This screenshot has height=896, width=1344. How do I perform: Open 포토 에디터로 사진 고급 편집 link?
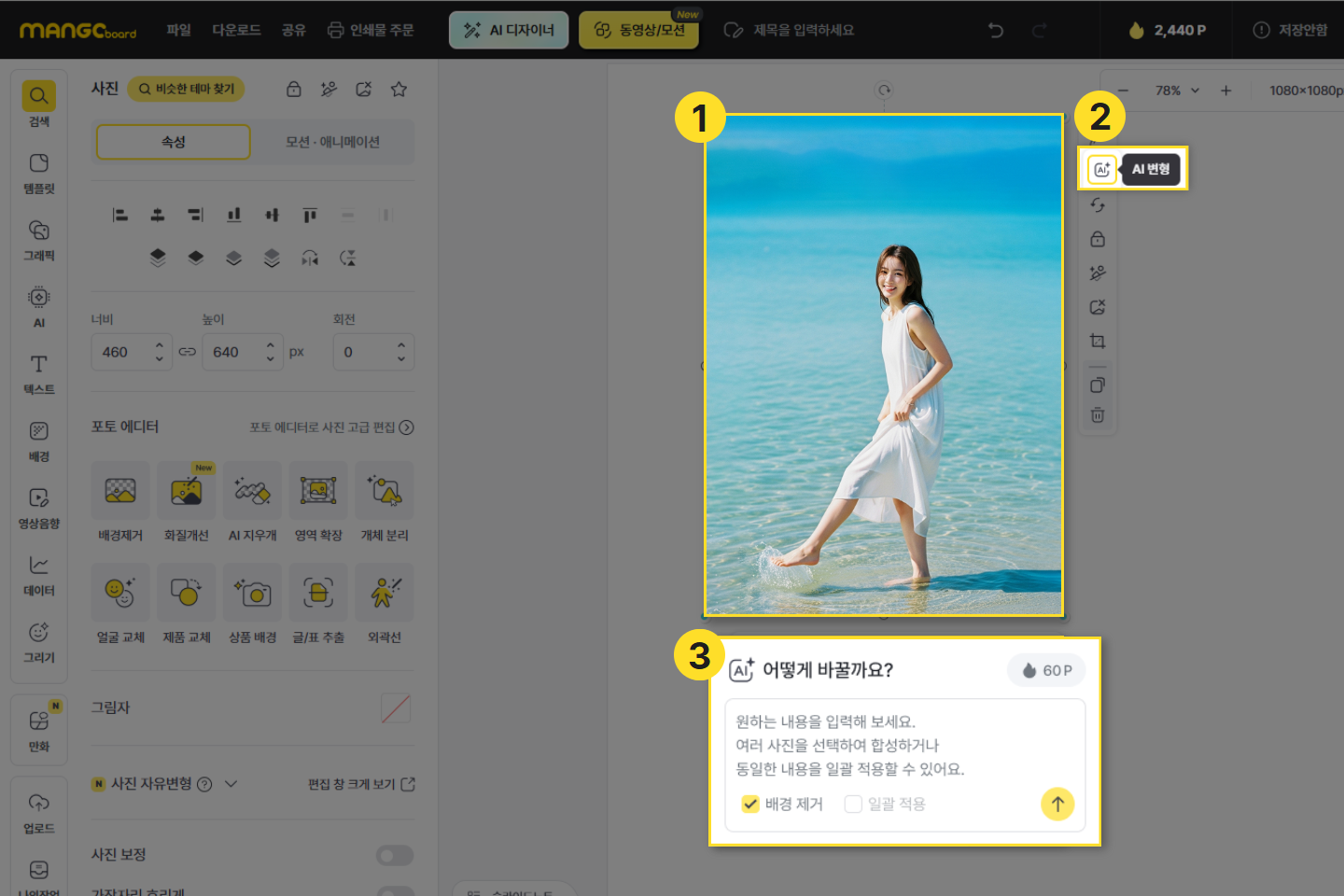tap(332, 427)
